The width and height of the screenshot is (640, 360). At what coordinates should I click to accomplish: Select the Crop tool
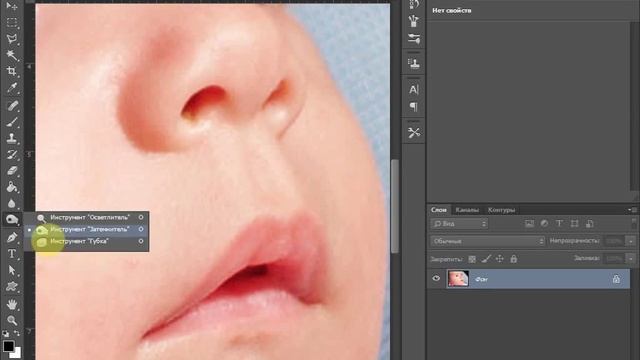[12, 71]
